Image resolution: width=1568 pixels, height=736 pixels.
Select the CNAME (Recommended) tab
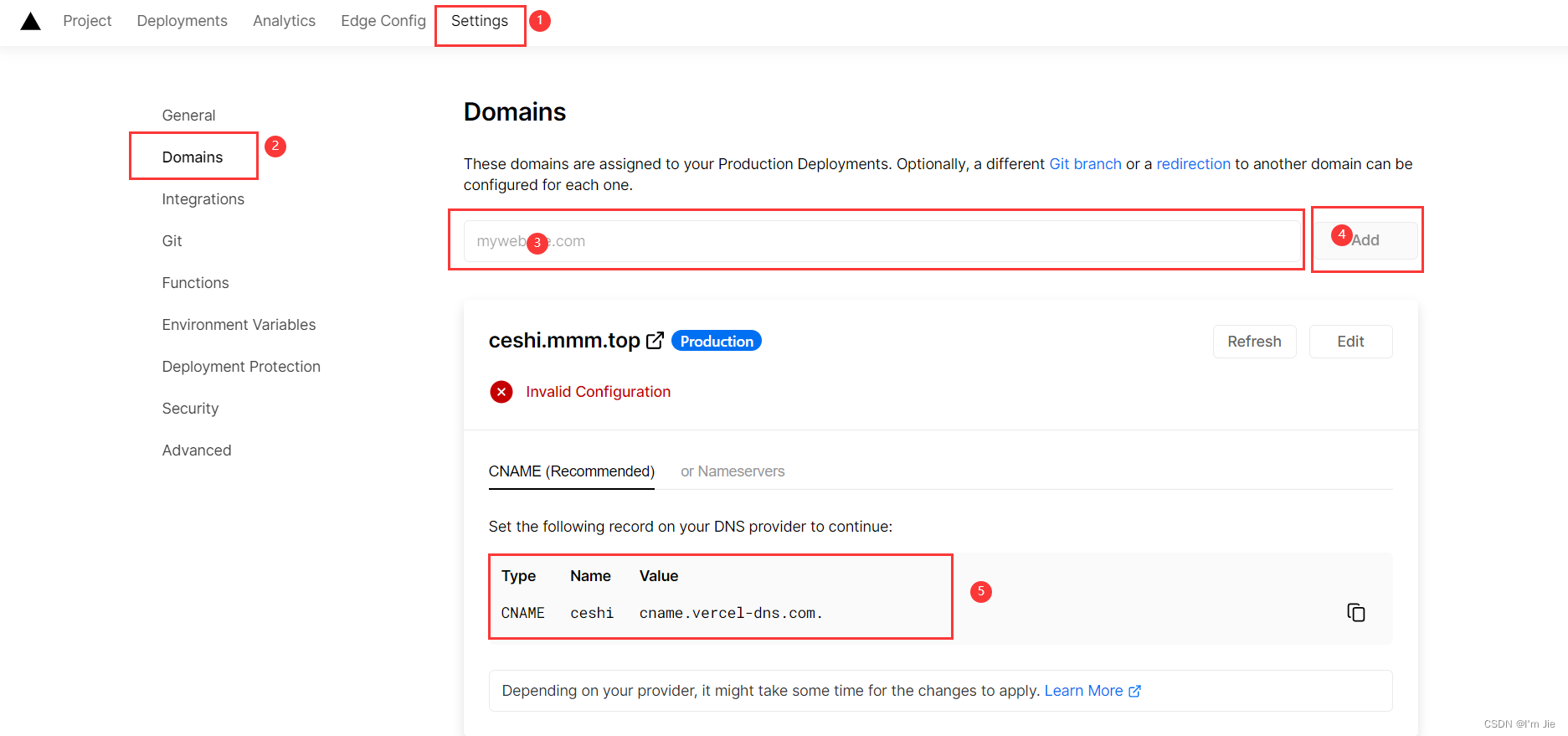click(x=572, y=471)
